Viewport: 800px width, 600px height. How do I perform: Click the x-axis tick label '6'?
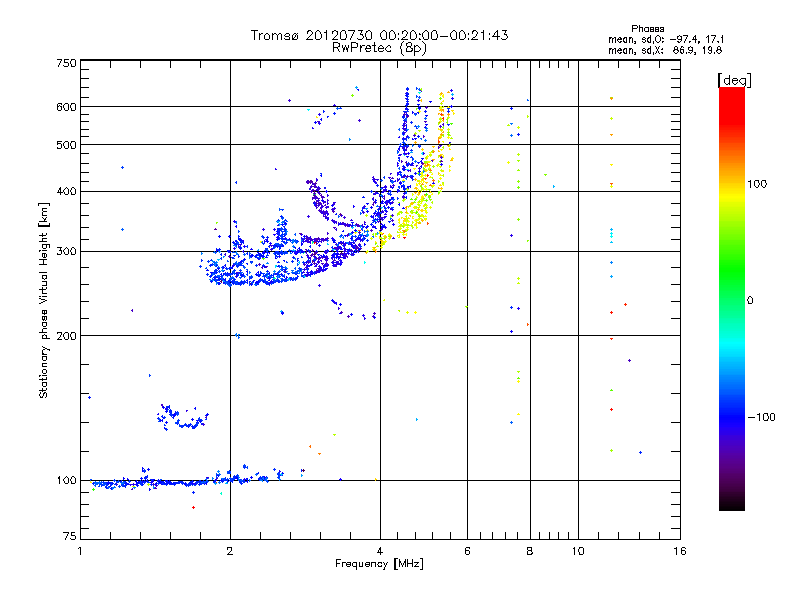point(467,551)
